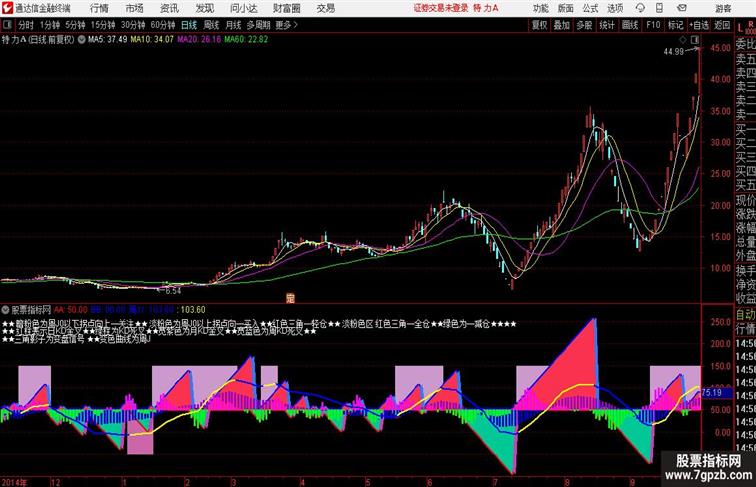Open F10 company info
This screenshot has width=756, height=487.
click(x=653, y=25)
